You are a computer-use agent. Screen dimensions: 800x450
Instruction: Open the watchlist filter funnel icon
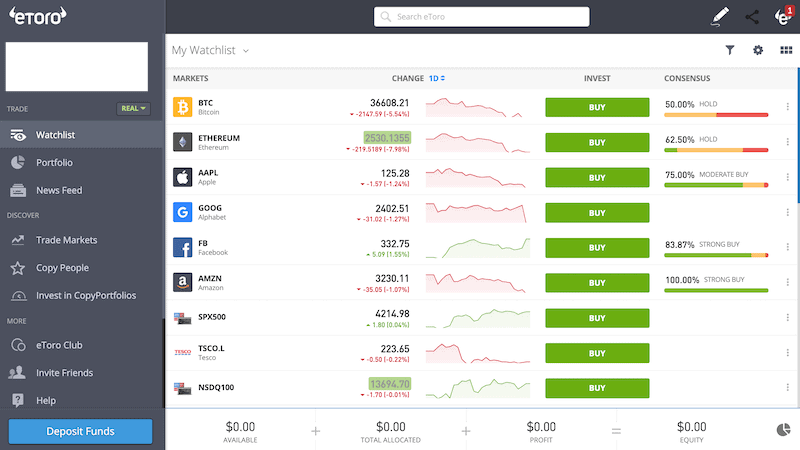coord(730,50)
